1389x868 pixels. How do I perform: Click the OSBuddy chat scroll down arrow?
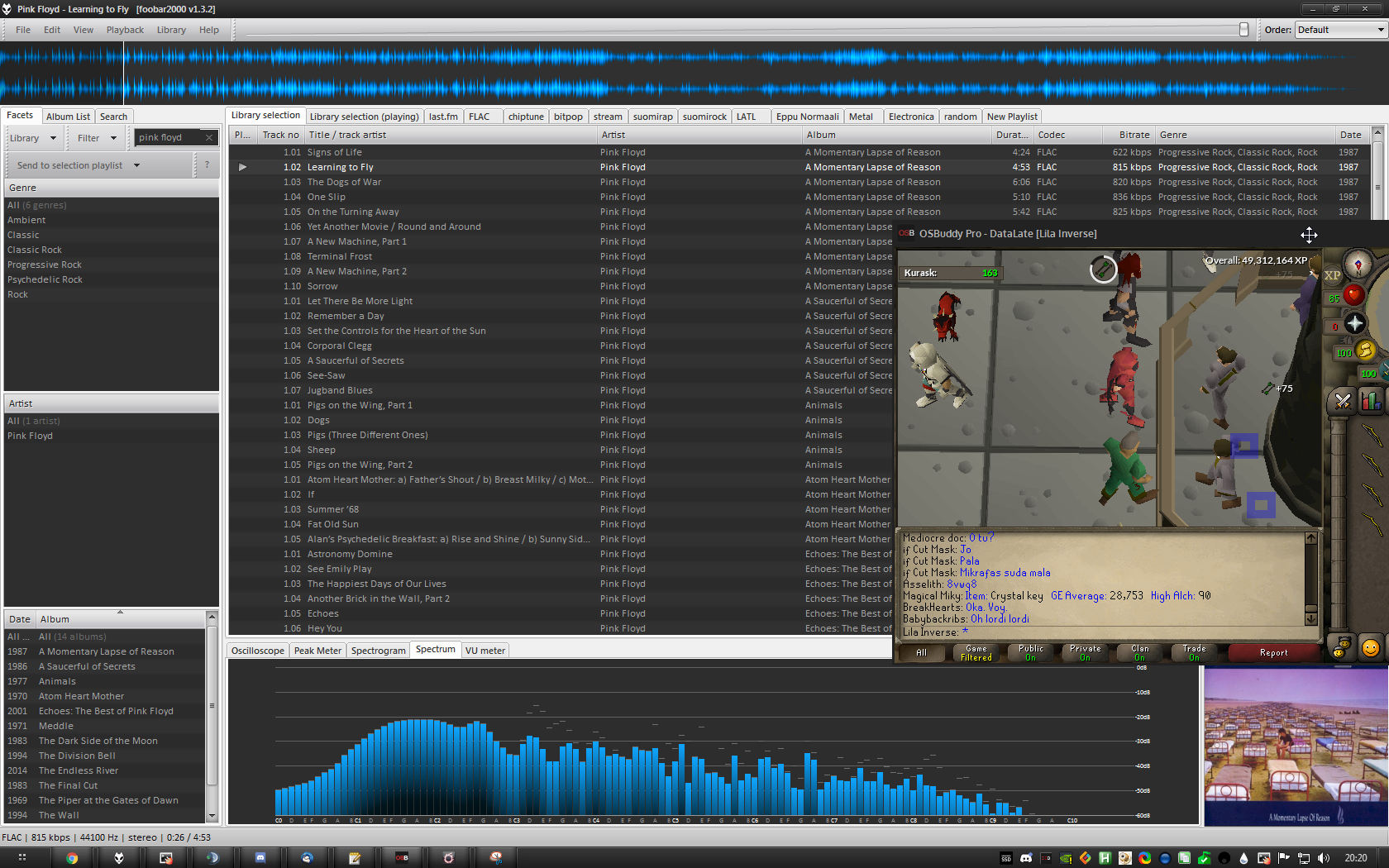coord(1310,618)
